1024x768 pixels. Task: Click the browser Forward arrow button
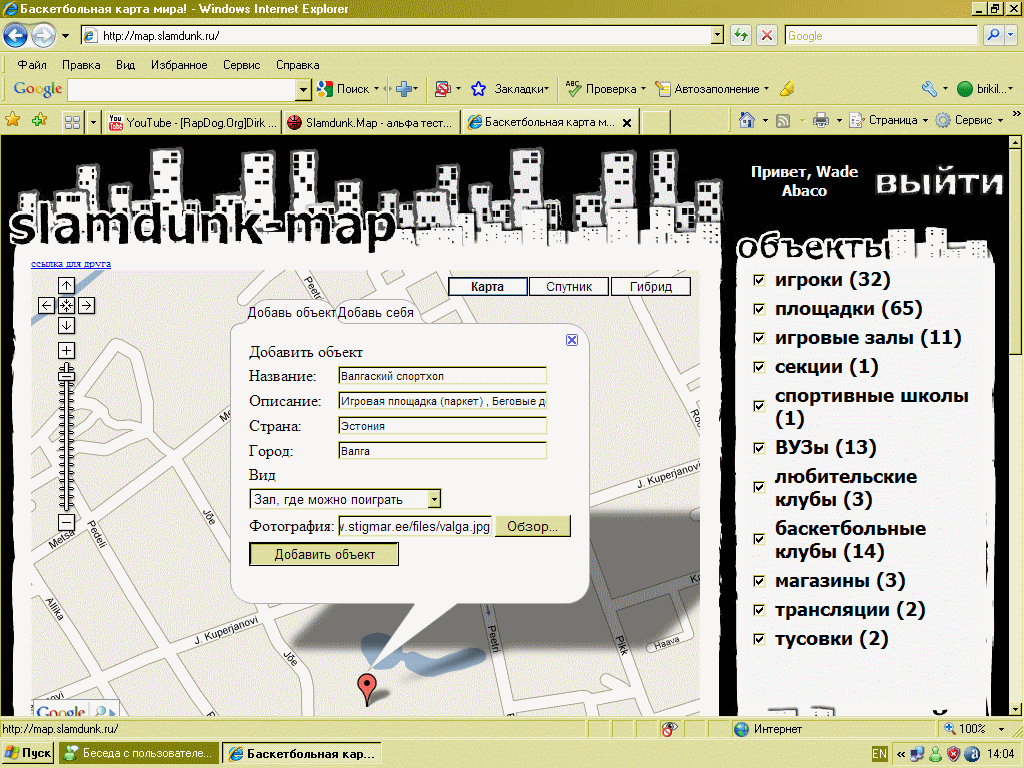click(x=43, y=35)
